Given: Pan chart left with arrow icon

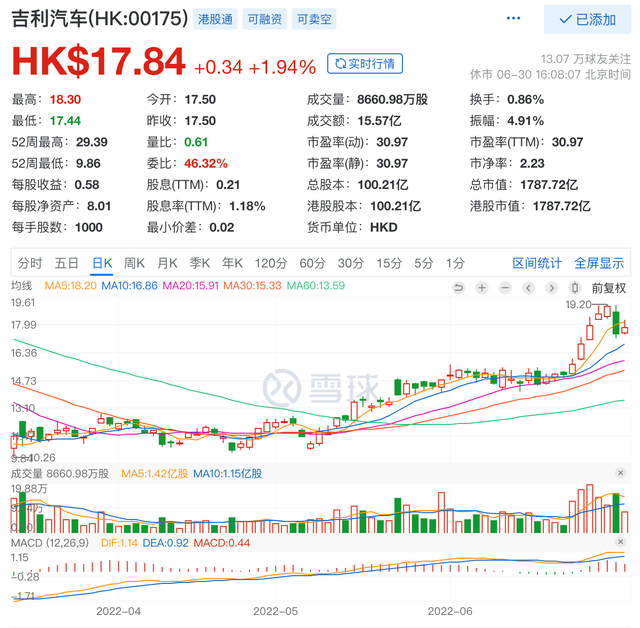Looking at the screenshot, I should (529, 288).
